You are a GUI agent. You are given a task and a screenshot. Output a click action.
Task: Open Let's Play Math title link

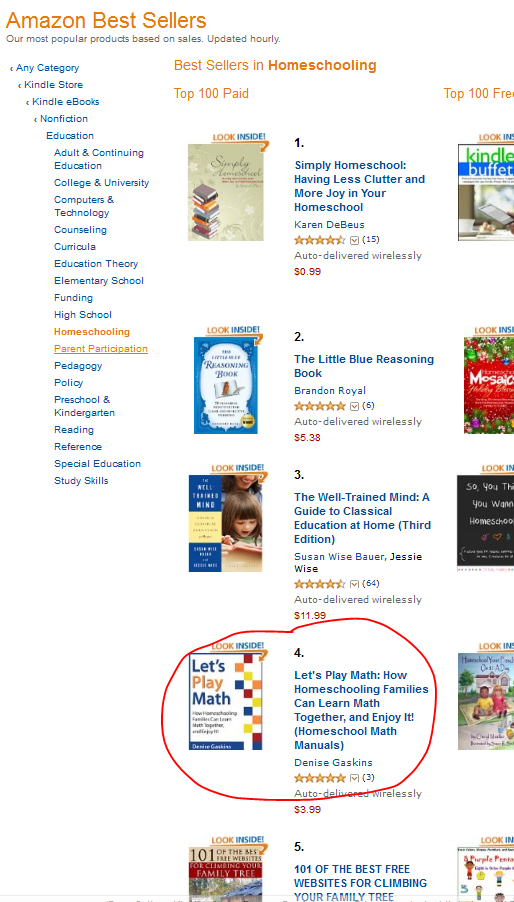pos(362,710)
